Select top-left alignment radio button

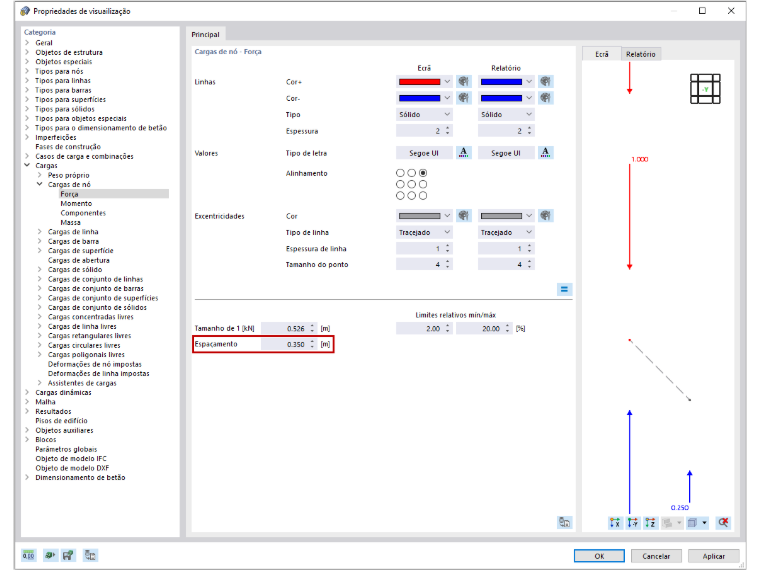pos(400,173)
